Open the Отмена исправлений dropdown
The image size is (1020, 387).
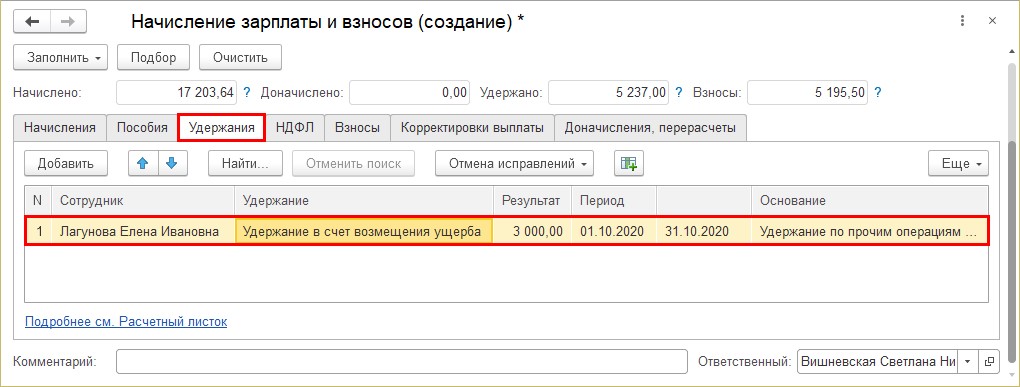[x=515, y=163]
